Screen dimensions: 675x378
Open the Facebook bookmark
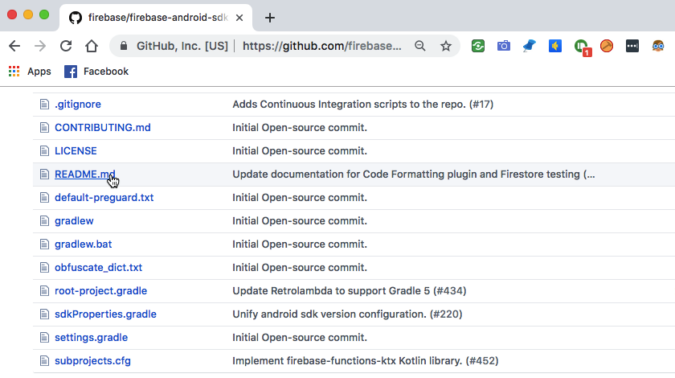coord(96,71)
